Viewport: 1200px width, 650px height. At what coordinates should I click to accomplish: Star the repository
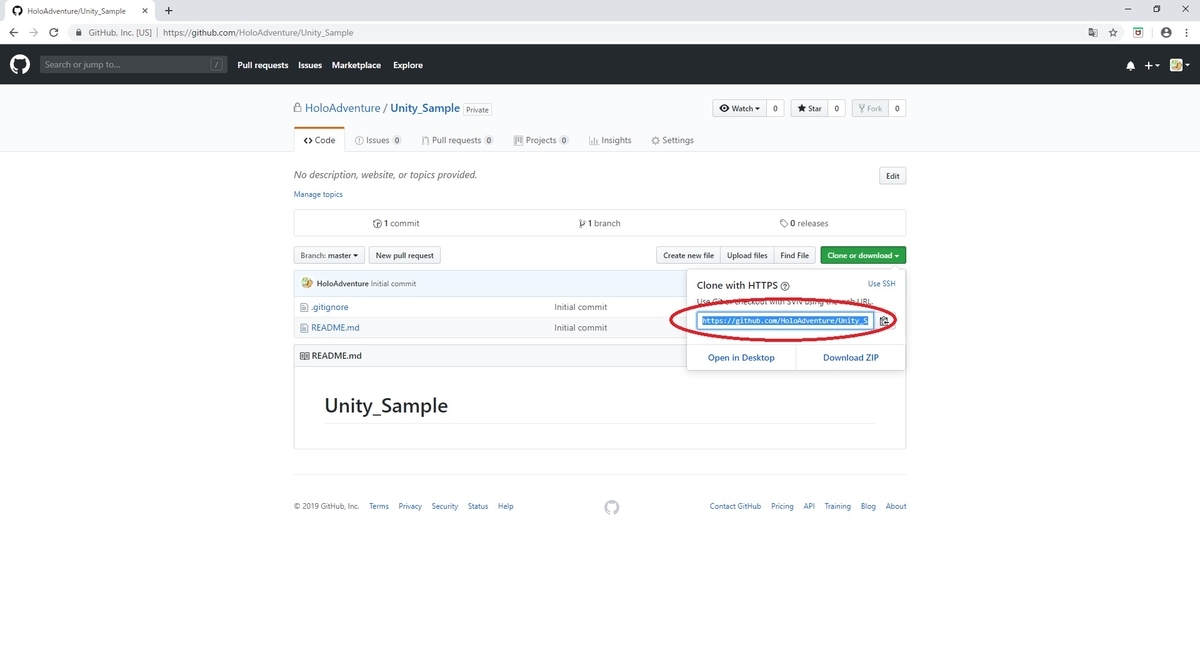pyautogui.click(x=809, y=108)
